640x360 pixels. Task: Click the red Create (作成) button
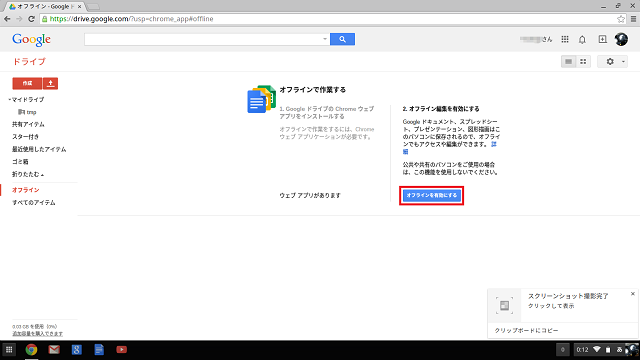point(27,83)
